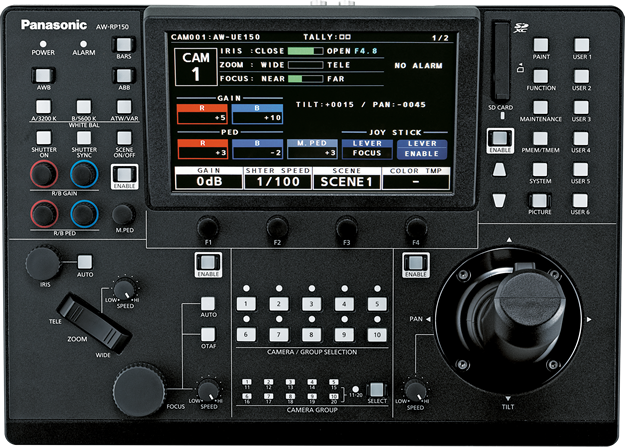The image size is (625, 447).
Task: Toggle the focus AUTO button above OTAF
Action: pos(208,303)
